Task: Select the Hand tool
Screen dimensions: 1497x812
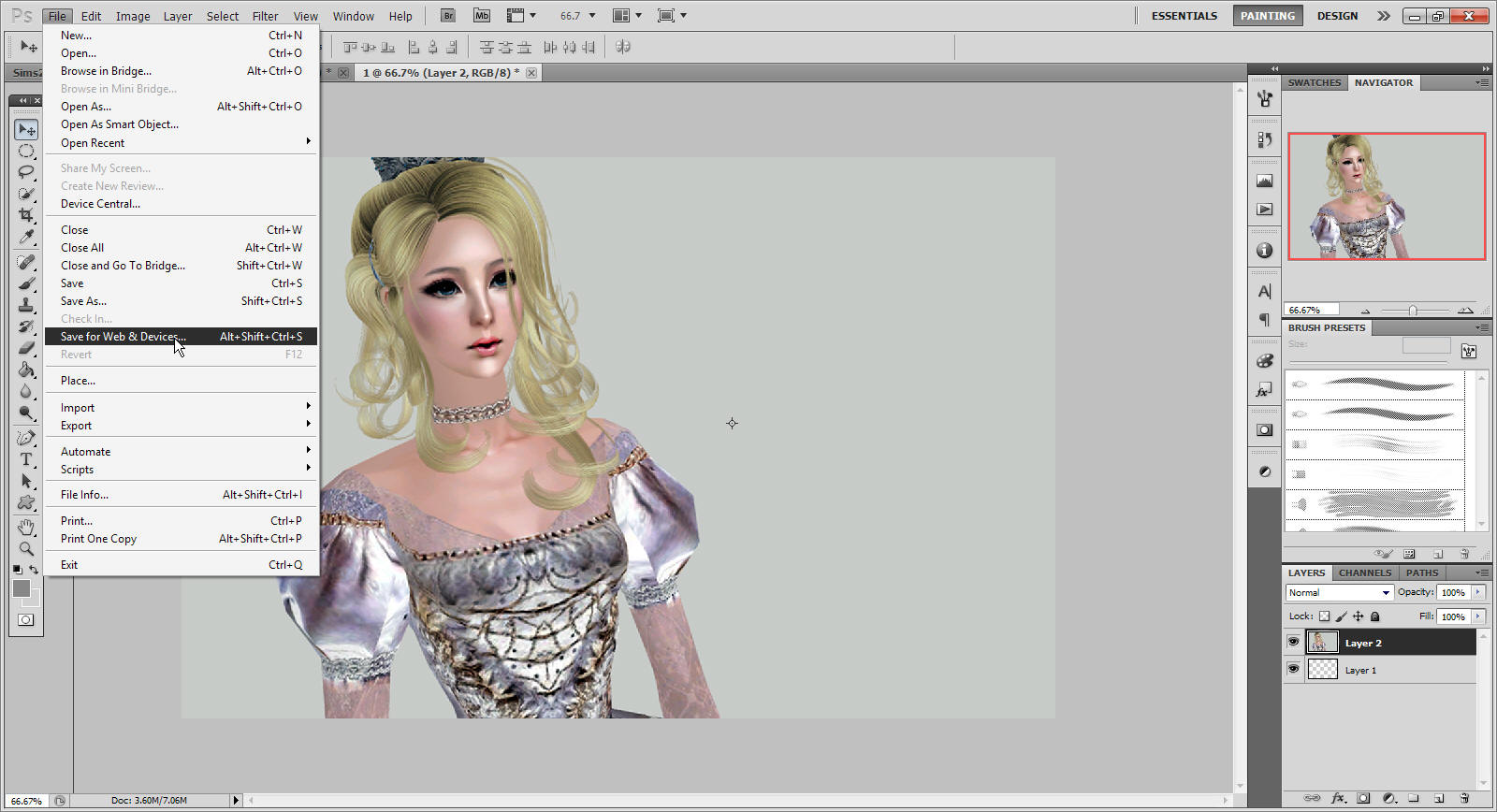Action: [x=26, y=527]
